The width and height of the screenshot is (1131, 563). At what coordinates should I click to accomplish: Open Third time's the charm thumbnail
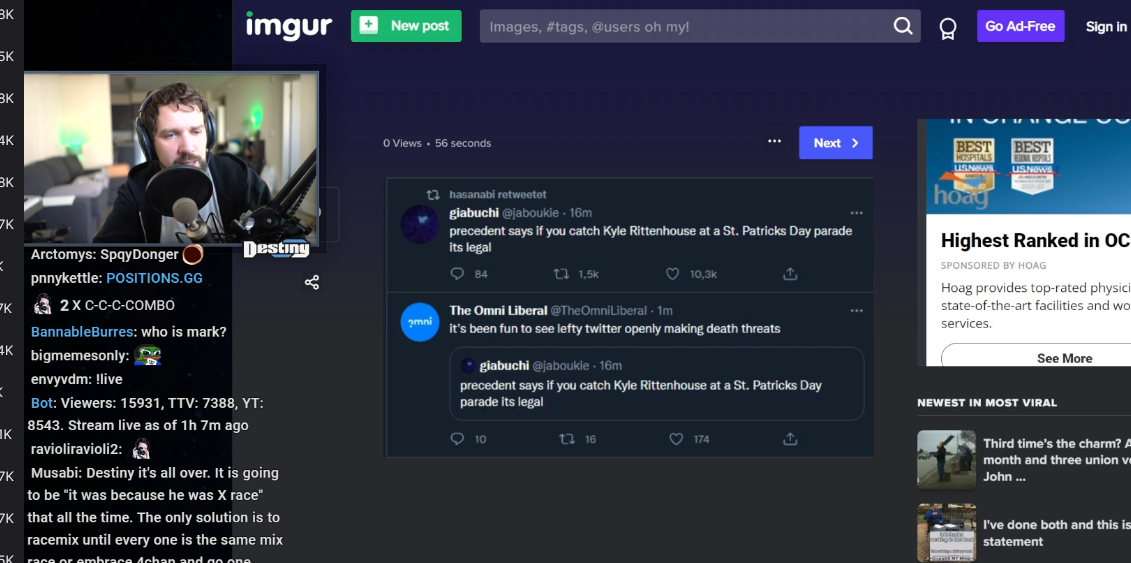946,459
